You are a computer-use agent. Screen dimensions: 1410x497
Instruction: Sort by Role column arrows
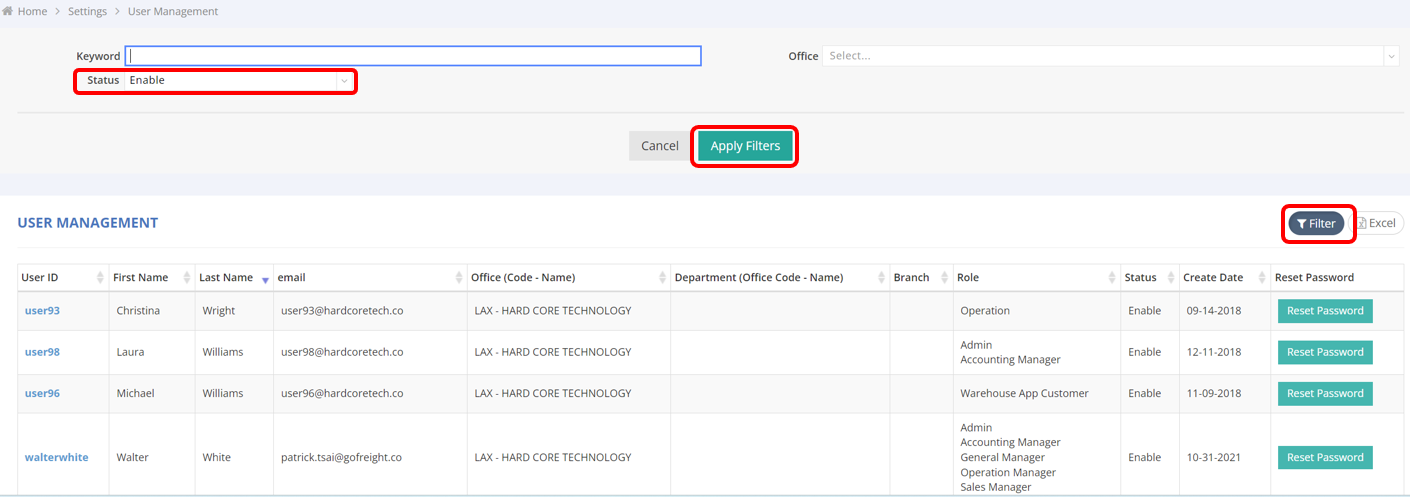coord(1111,278)
